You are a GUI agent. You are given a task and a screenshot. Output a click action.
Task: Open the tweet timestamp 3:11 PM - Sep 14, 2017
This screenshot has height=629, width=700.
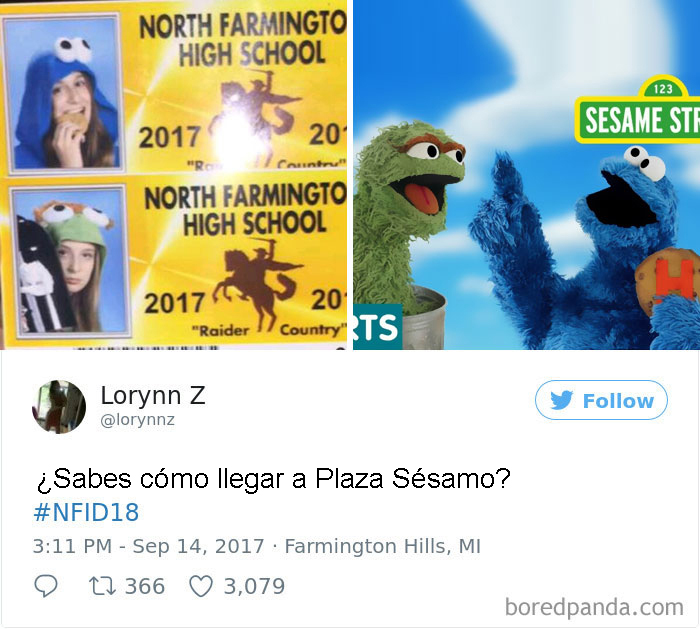point(148,546)
